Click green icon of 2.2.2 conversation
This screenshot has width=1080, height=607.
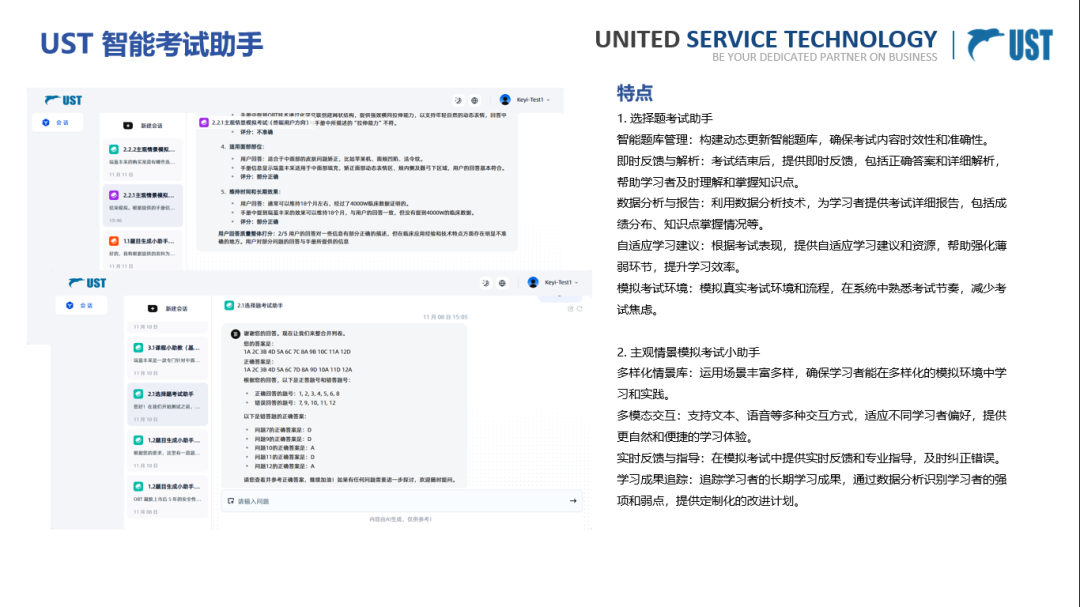tap(114, 149)
